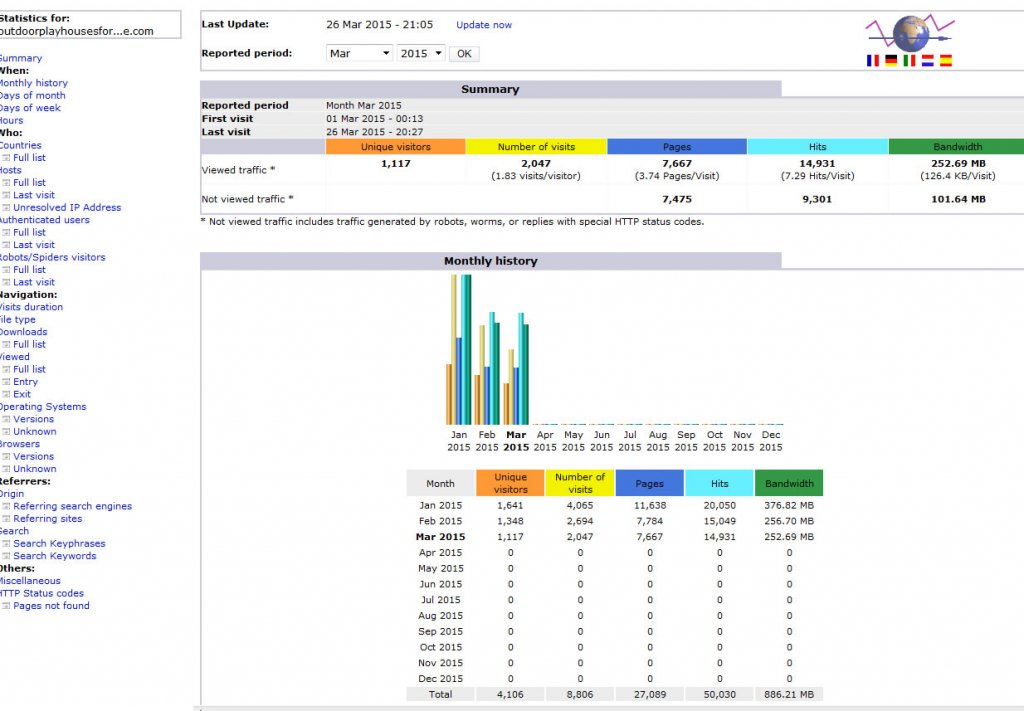Click the Jan 2015 unique visitors value 1,641

510,505
